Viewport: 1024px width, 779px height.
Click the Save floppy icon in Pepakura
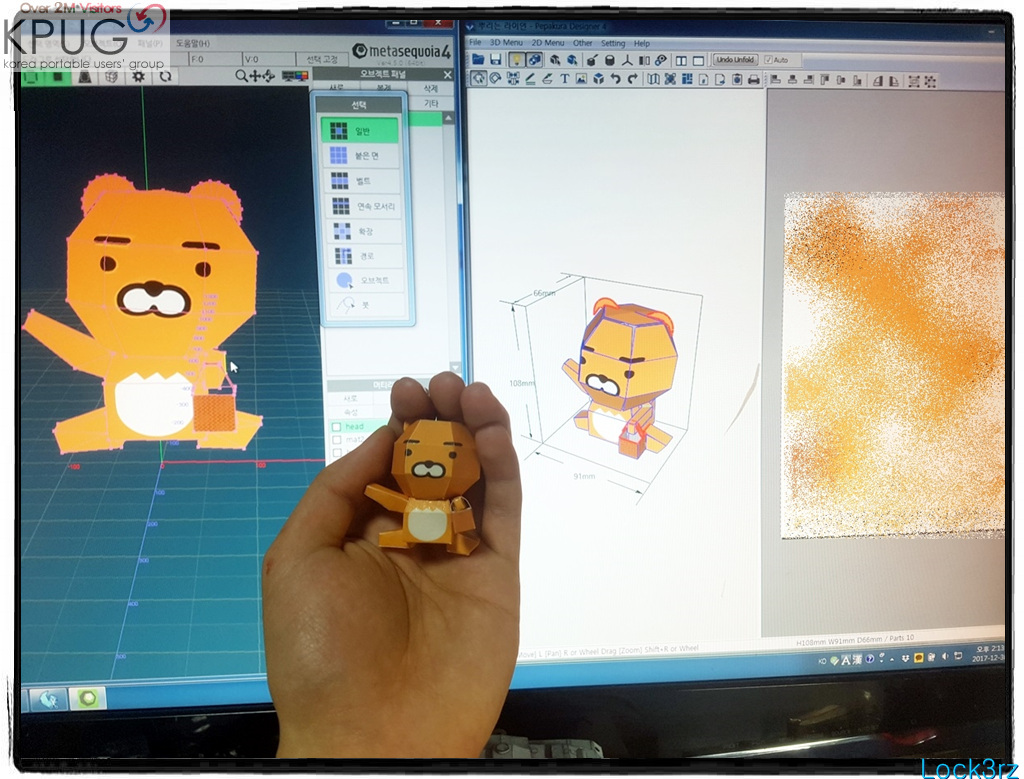click(496, 59)
